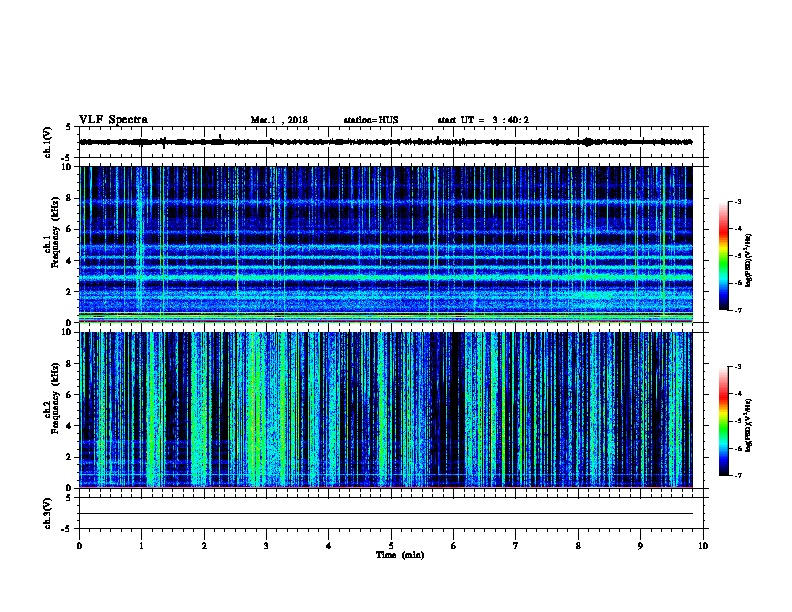Click time axis end tick label '10'
This screenshot has height=612, width=792.
[x=703, y=546]
